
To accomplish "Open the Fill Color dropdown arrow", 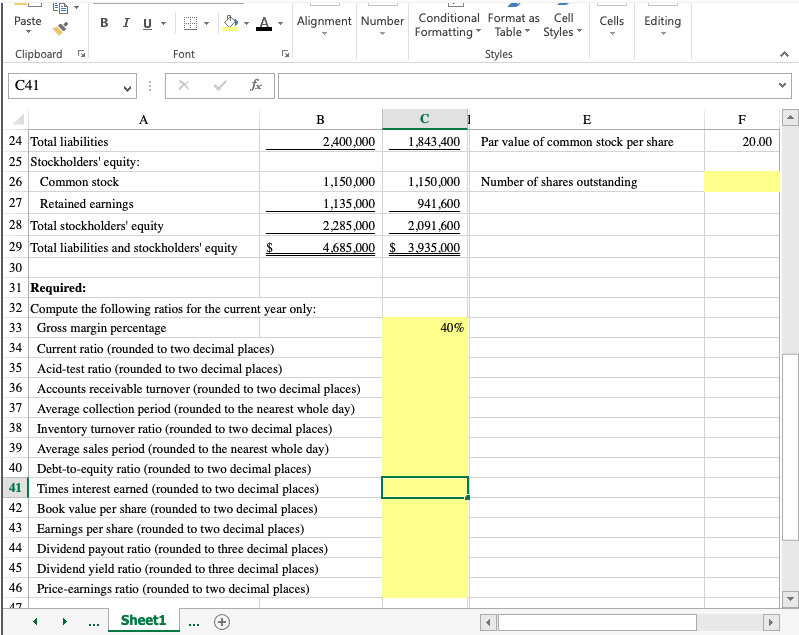I will coord(247,23).
